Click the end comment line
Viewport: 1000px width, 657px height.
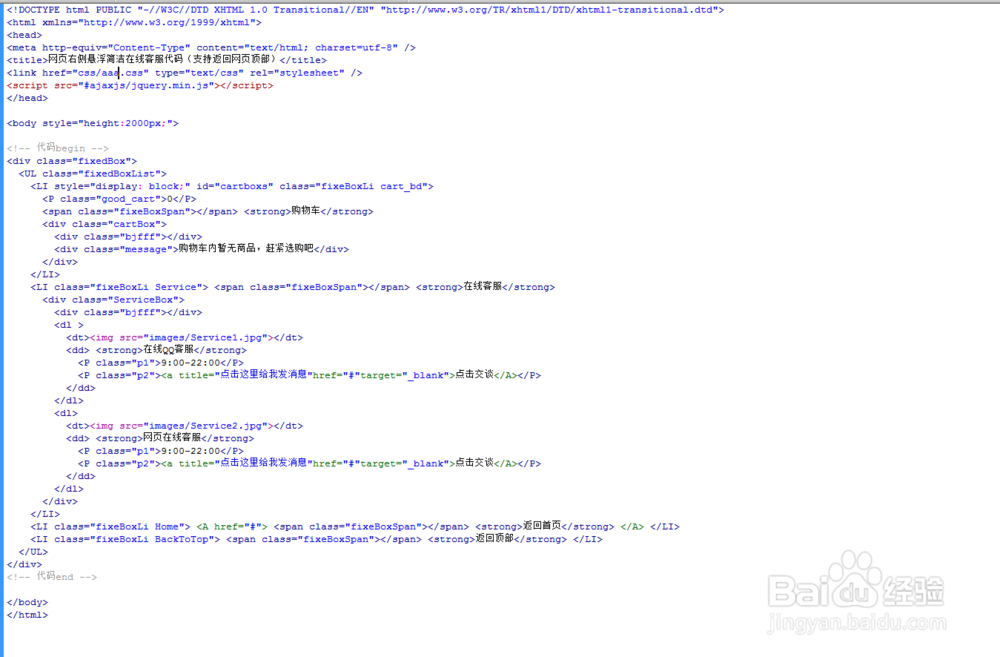[x=52, y=577]
